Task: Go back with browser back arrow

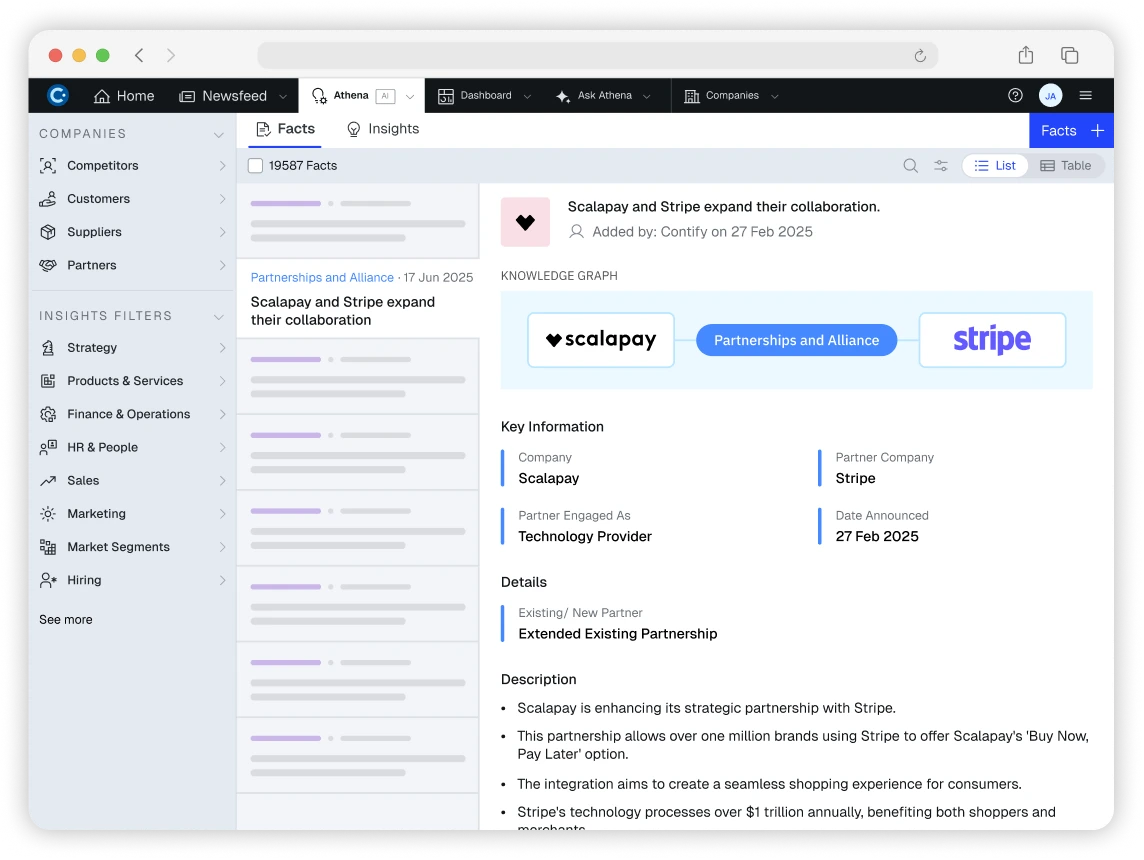Action: 139,55
